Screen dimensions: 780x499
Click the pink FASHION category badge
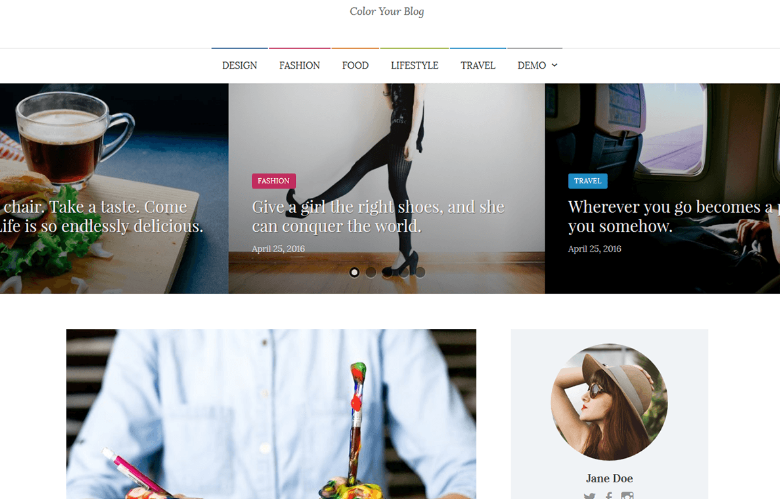pos(274,181)
